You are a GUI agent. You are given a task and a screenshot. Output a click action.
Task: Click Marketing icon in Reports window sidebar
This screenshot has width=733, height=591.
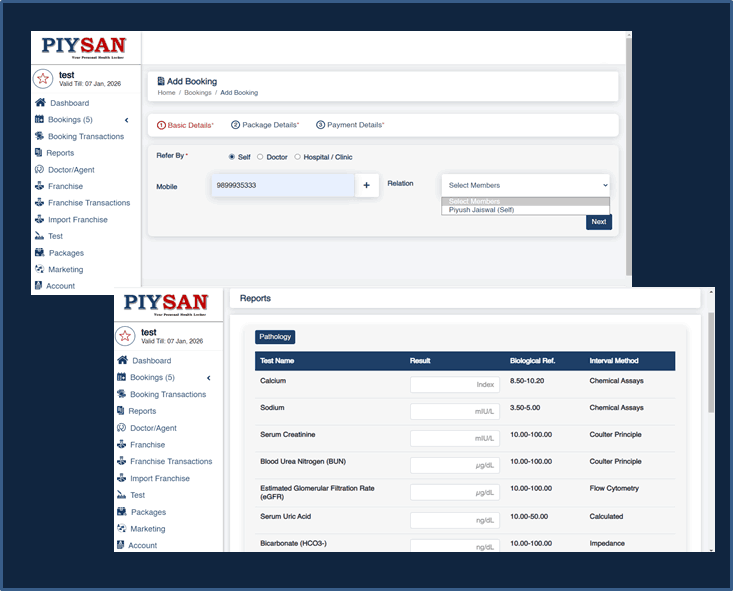(x=122, y=528)
